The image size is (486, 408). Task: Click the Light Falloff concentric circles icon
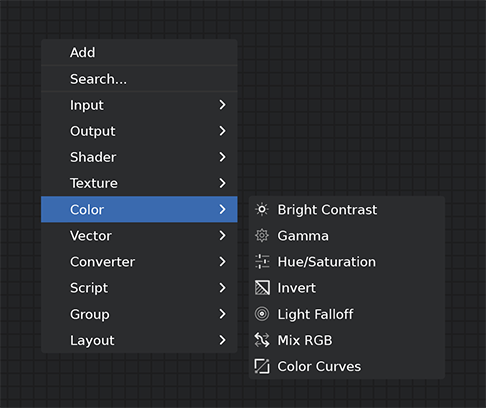262,314
